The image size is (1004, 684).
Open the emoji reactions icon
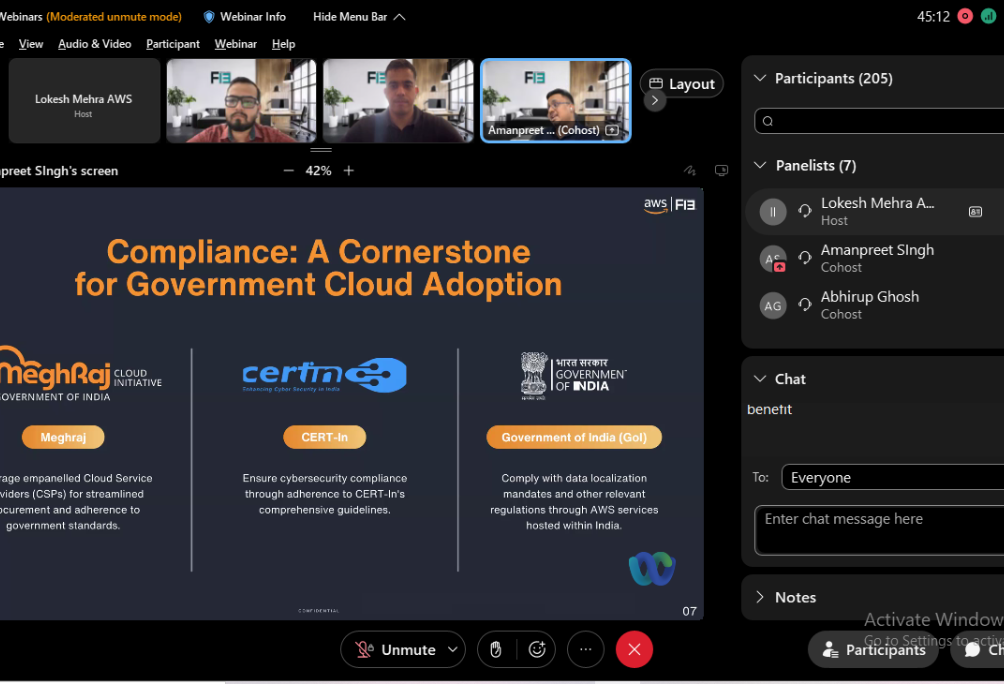pos(537,650)
